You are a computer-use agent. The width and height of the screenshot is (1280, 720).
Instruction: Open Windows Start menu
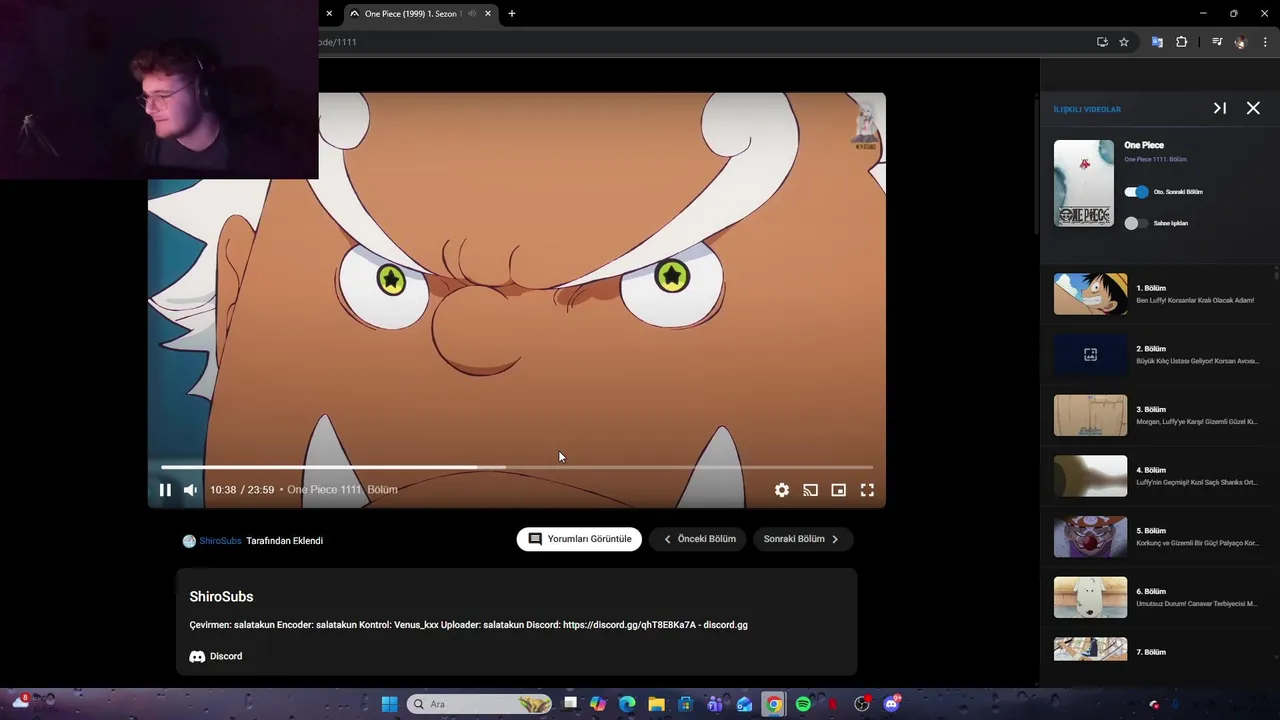389,704
